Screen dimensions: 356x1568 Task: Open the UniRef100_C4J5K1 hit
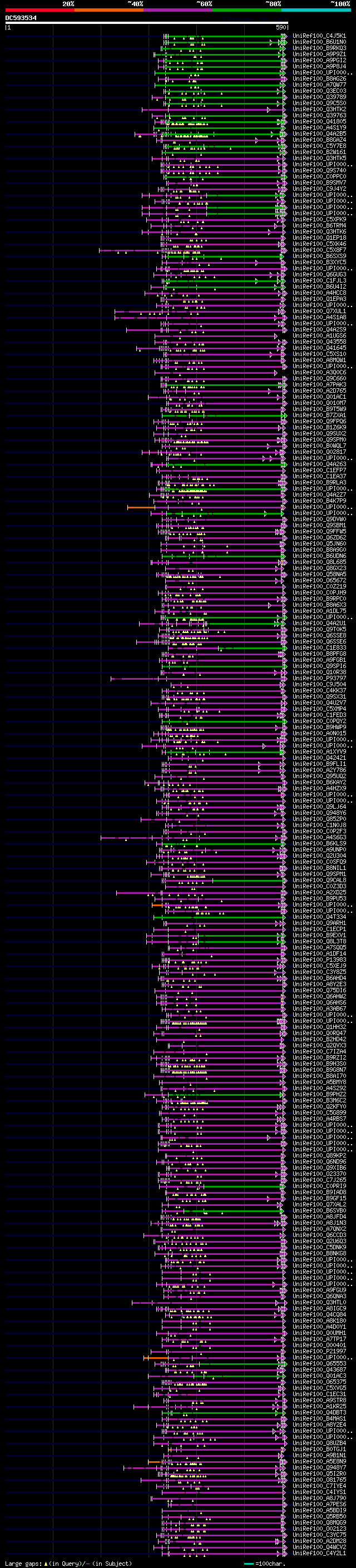coord(319,36)
